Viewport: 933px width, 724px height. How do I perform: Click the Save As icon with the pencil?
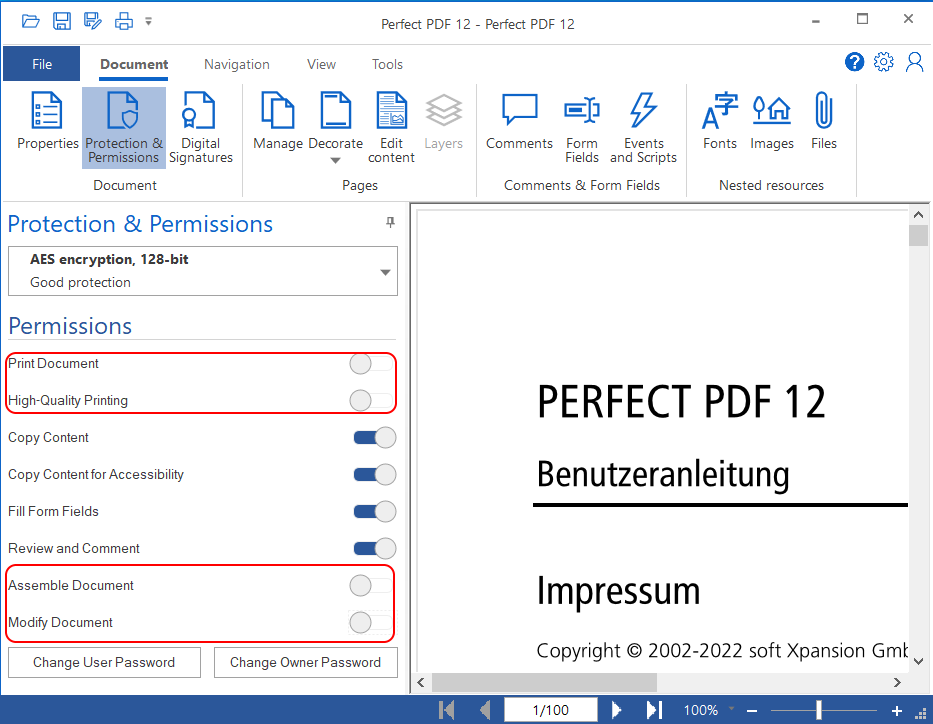point(93,21)
